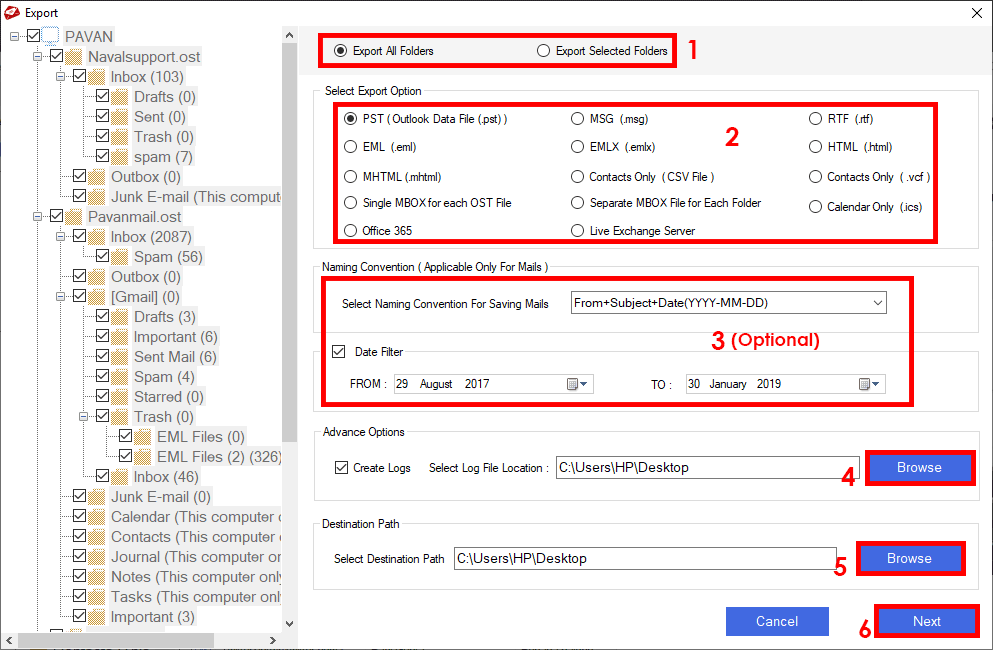Click the Select Destination Path text field
993x650 pixels.
(x=644, y=559)
